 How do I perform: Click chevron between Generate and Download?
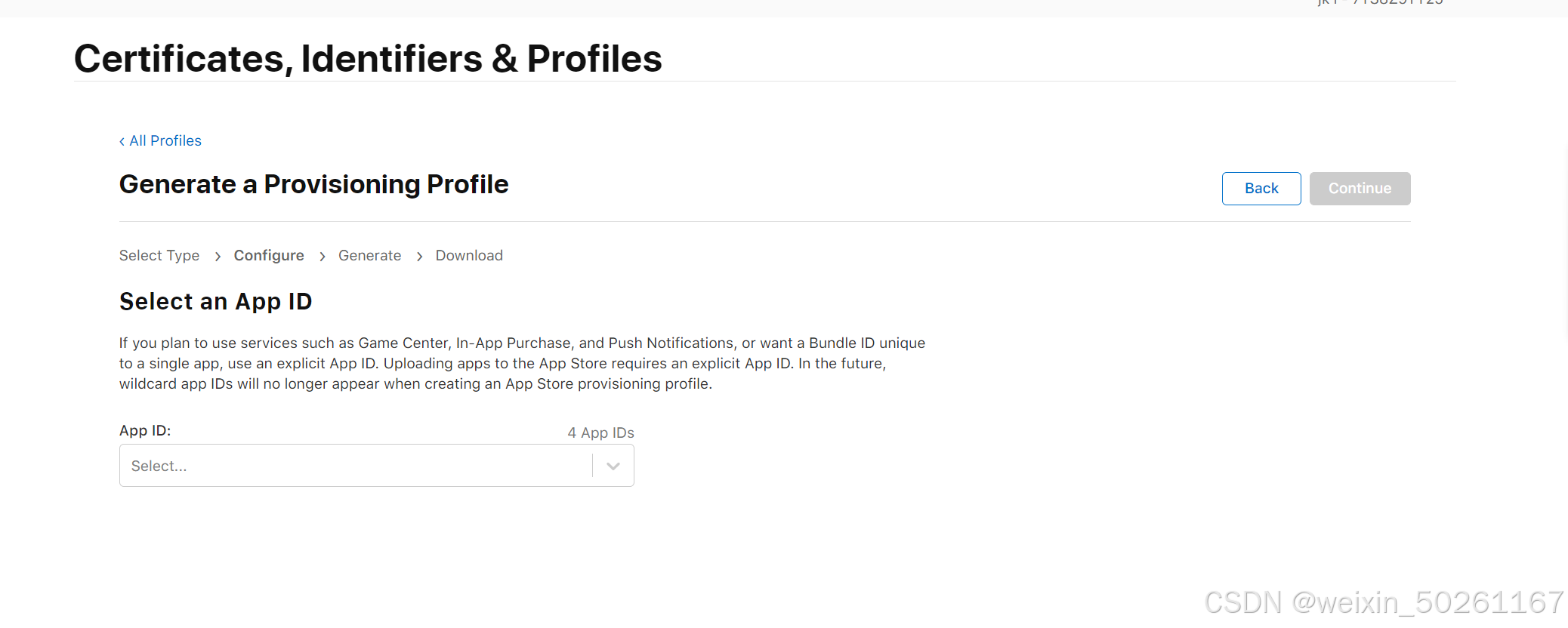click(x=419, y=257)
